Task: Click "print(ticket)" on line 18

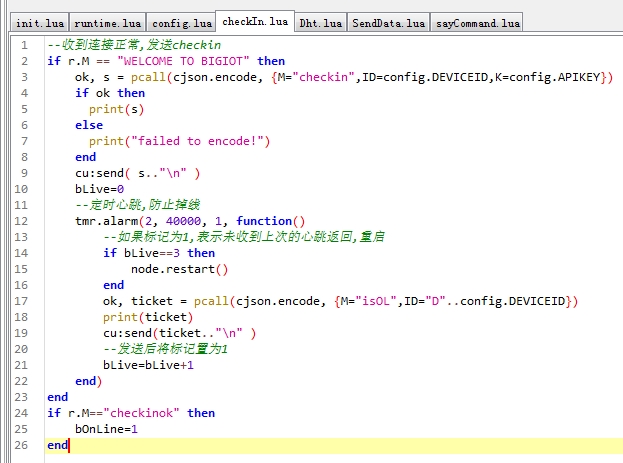Action: coord(148,317)
